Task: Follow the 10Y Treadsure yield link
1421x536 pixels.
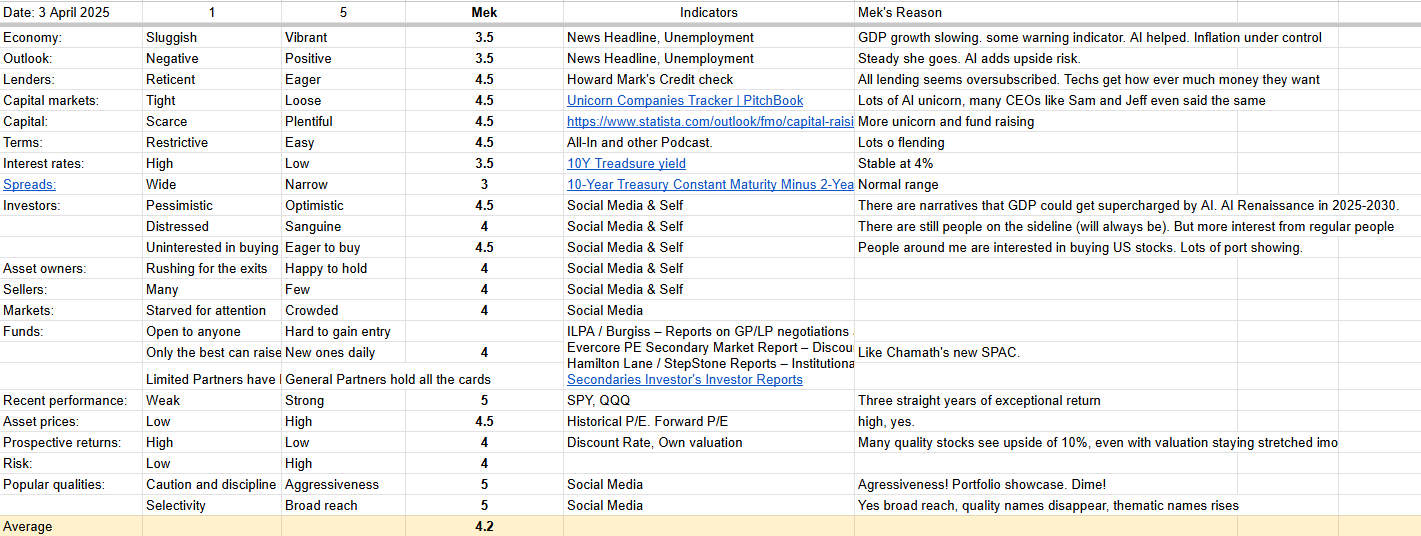Action: 626,163
